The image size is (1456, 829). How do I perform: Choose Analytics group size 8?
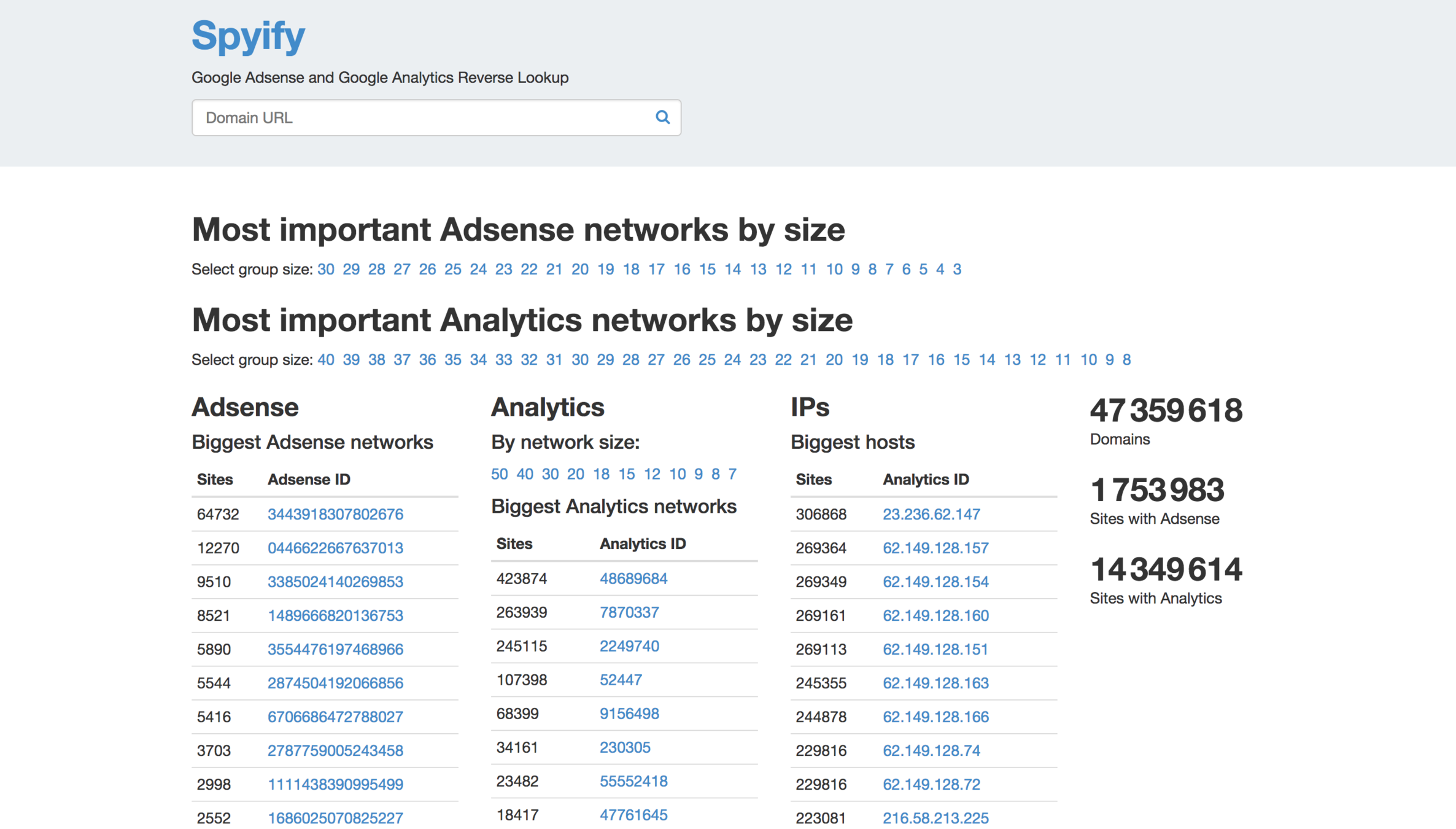pos(1126,359)
